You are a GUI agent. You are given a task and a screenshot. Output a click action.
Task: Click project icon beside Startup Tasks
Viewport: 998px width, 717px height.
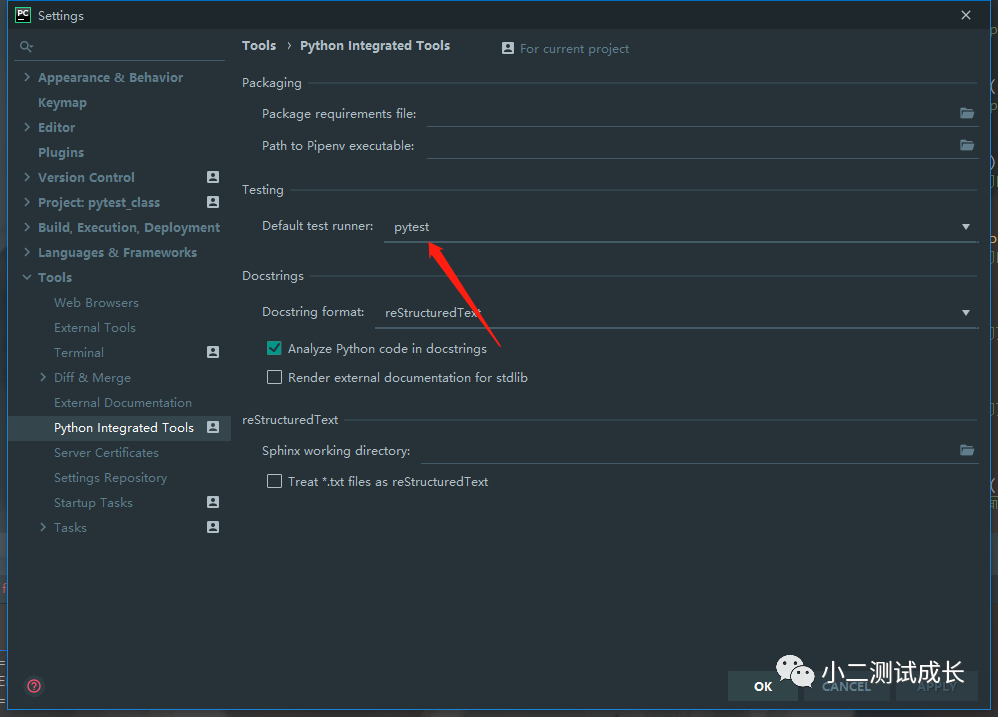pyautogui.click(x=213, y=502)
